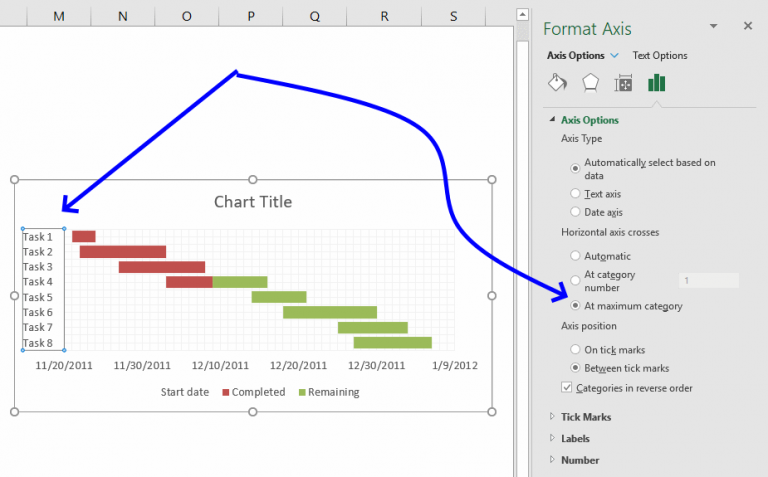Click the Task 3 completed bar

pyautogui.click(x=162, y=267)
